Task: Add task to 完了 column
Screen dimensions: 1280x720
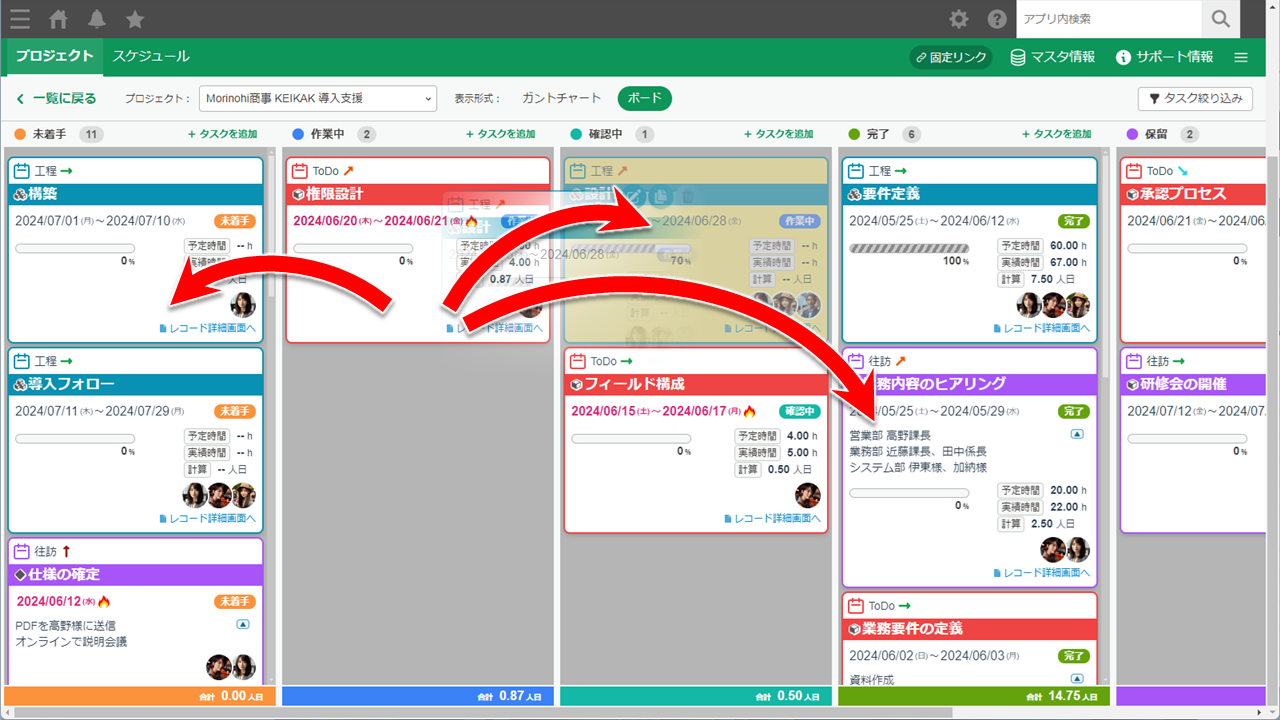Action: 1056,134
